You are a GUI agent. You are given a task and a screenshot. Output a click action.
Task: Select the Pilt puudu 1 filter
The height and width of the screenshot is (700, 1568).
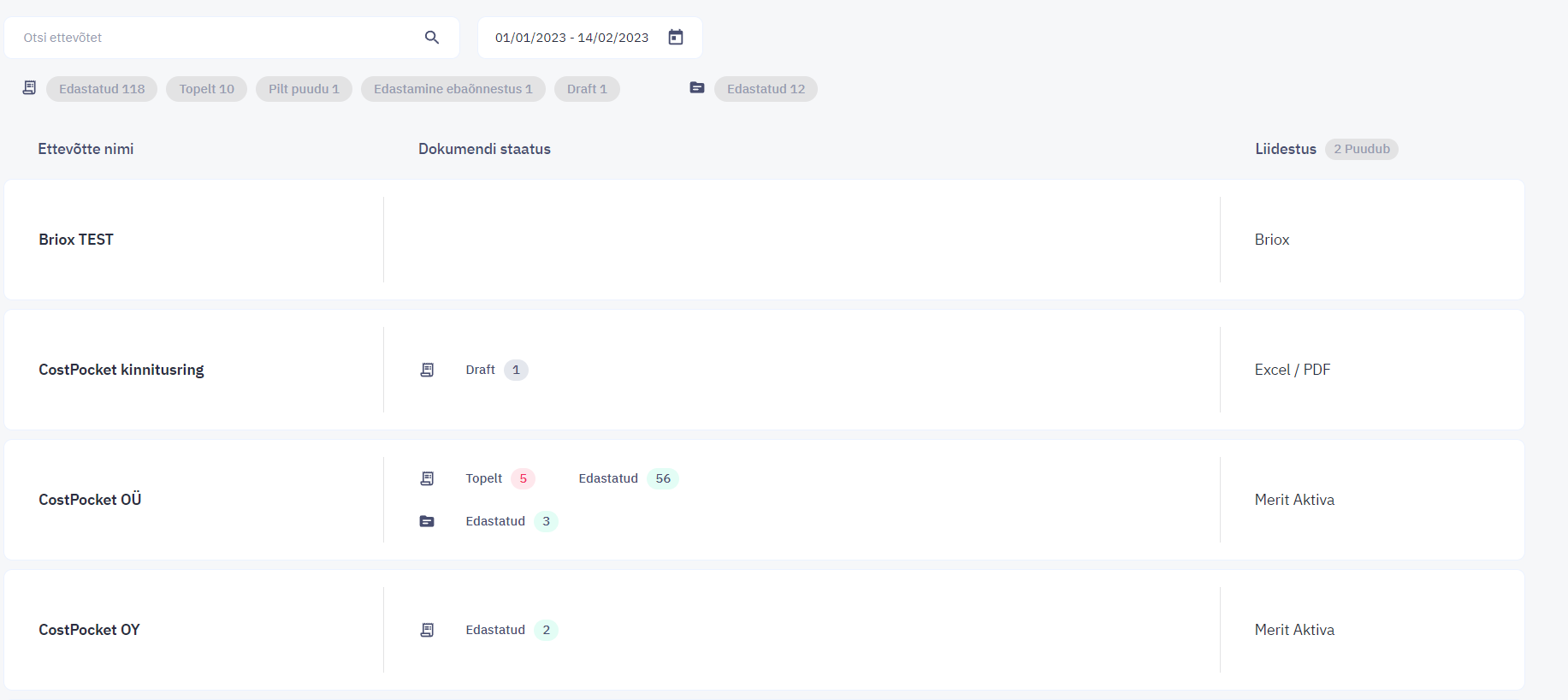pyautogui.click(x=304, y=89)
